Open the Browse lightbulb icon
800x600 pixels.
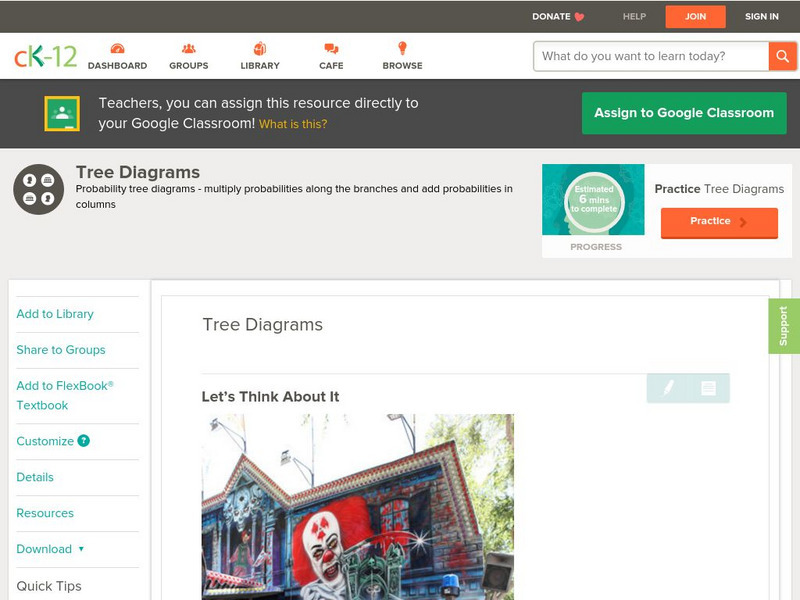pyautogui.click(x=402, y=48)
